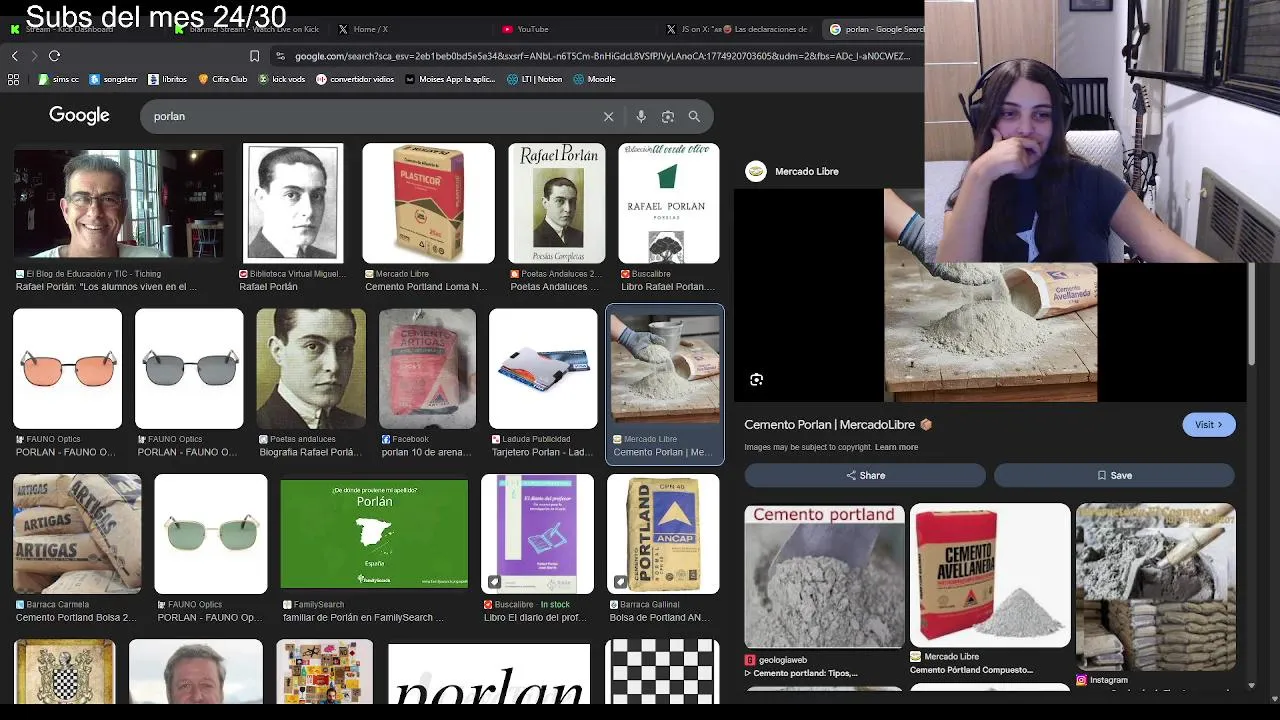Screen dimensions: 1280x720
Task: Open the Plasticor Cemento Portland Loma Negra image
Action: pyautogui.click(x=428, y=204)
